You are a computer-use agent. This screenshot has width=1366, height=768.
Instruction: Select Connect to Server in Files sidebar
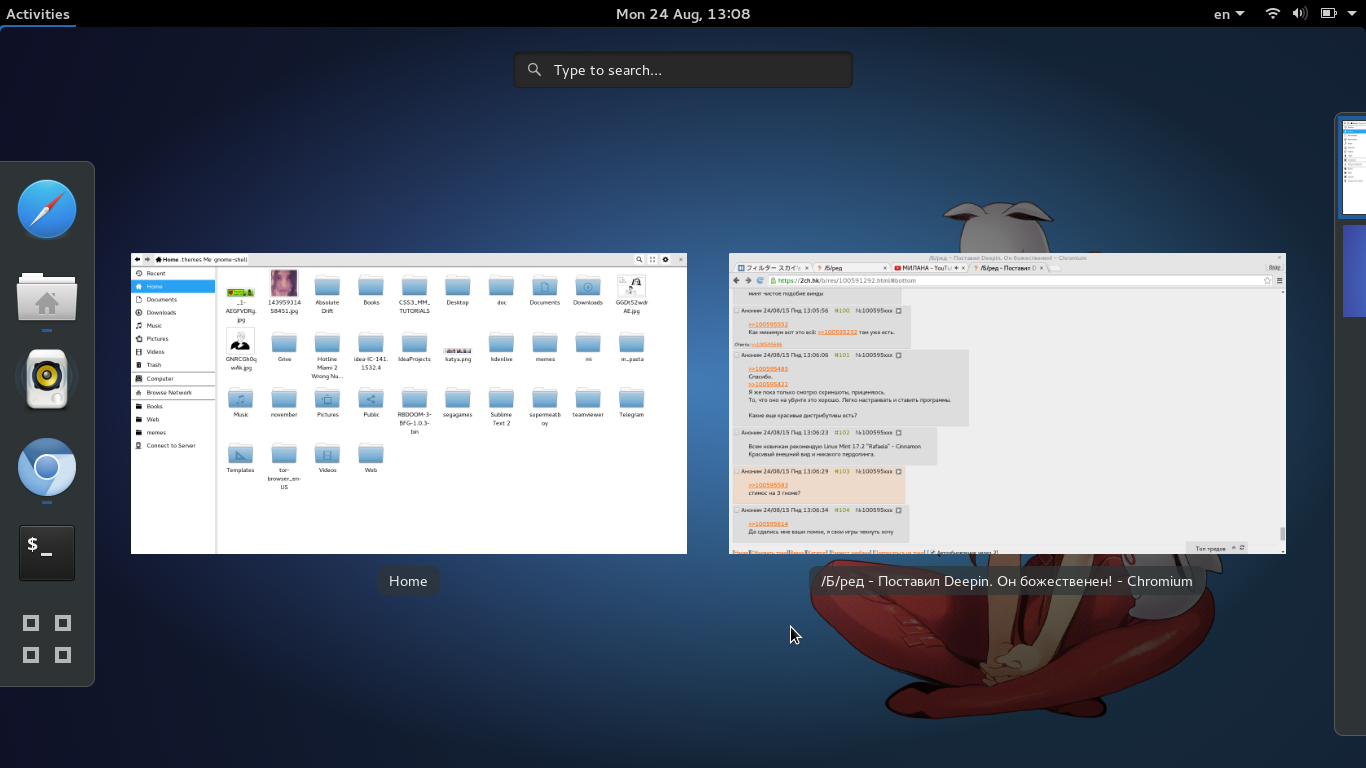click(173, 445)
